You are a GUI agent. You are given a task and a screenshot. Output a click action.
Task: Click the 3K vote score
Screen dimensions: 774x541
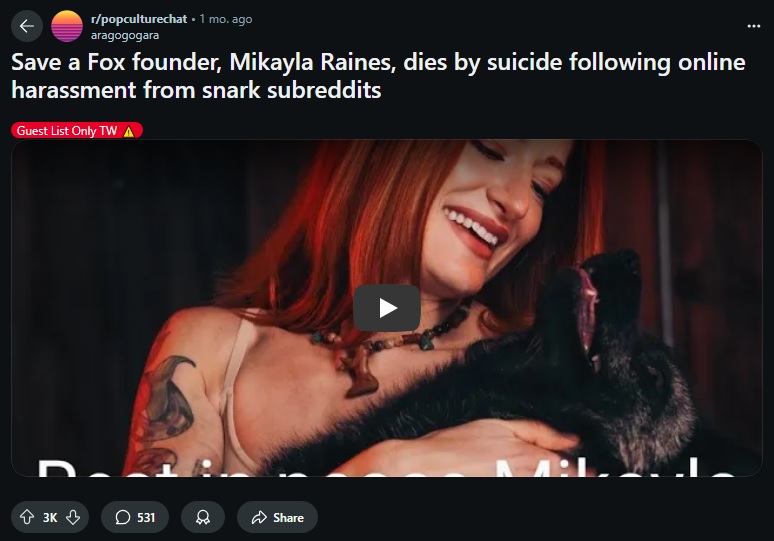tap(50, 517)
